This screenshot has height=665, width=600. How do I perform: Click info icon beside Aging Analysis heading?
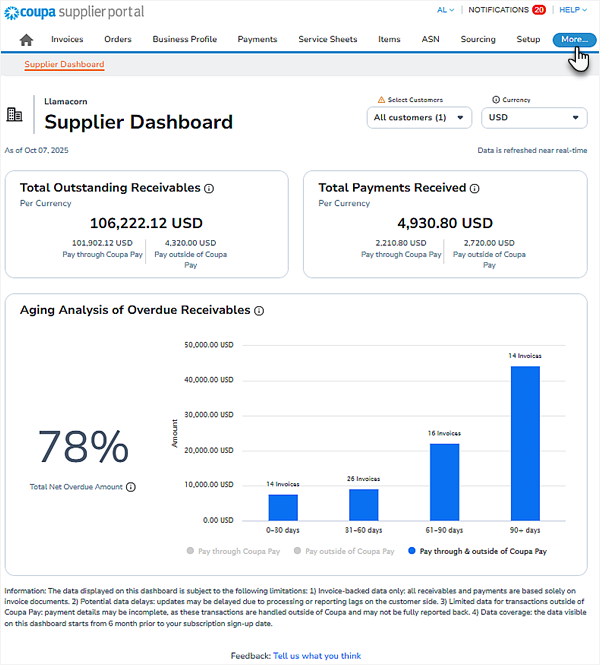click(x=259, y=311)
